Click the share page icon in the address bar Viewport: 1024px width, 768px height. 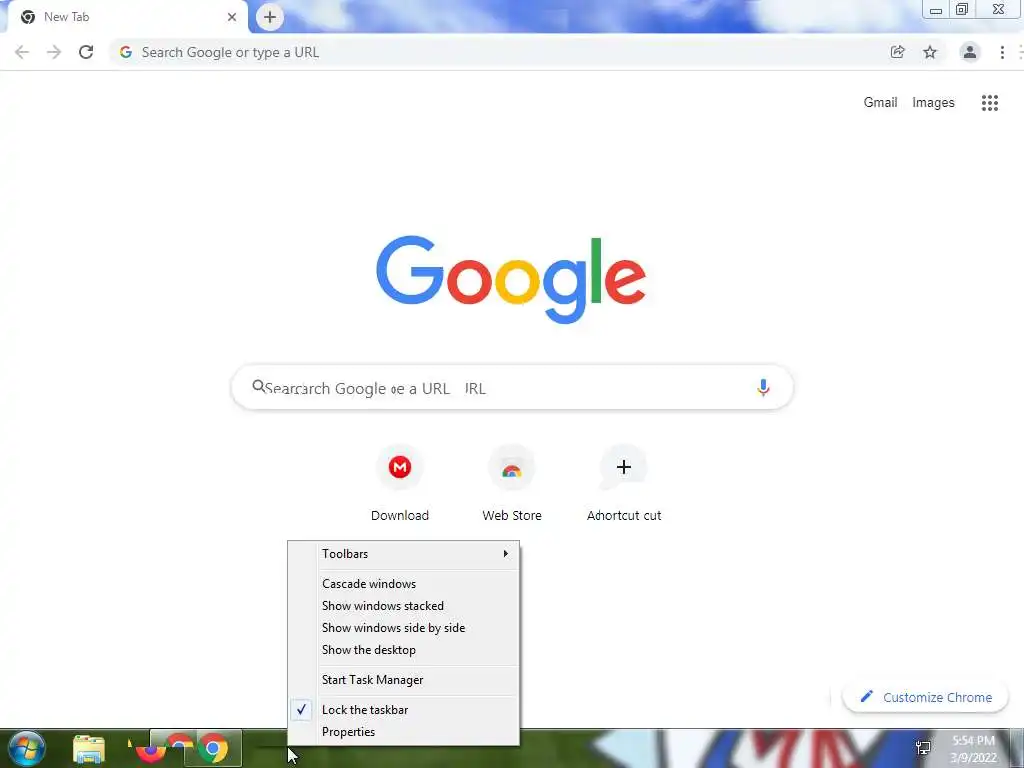[x=897, y=52]
